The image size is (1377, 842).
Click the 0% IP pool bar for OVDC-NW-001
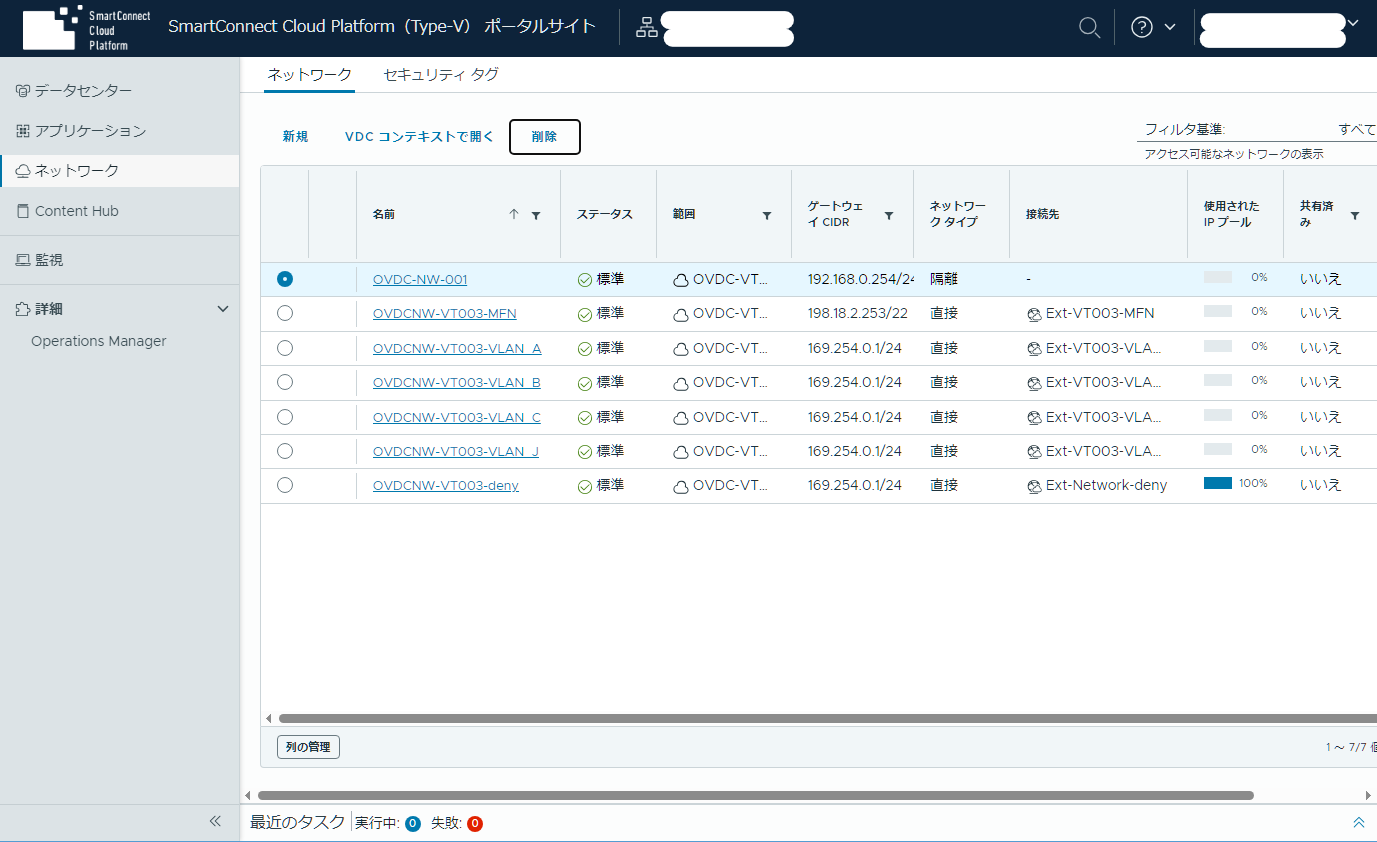pos(1218,277)
